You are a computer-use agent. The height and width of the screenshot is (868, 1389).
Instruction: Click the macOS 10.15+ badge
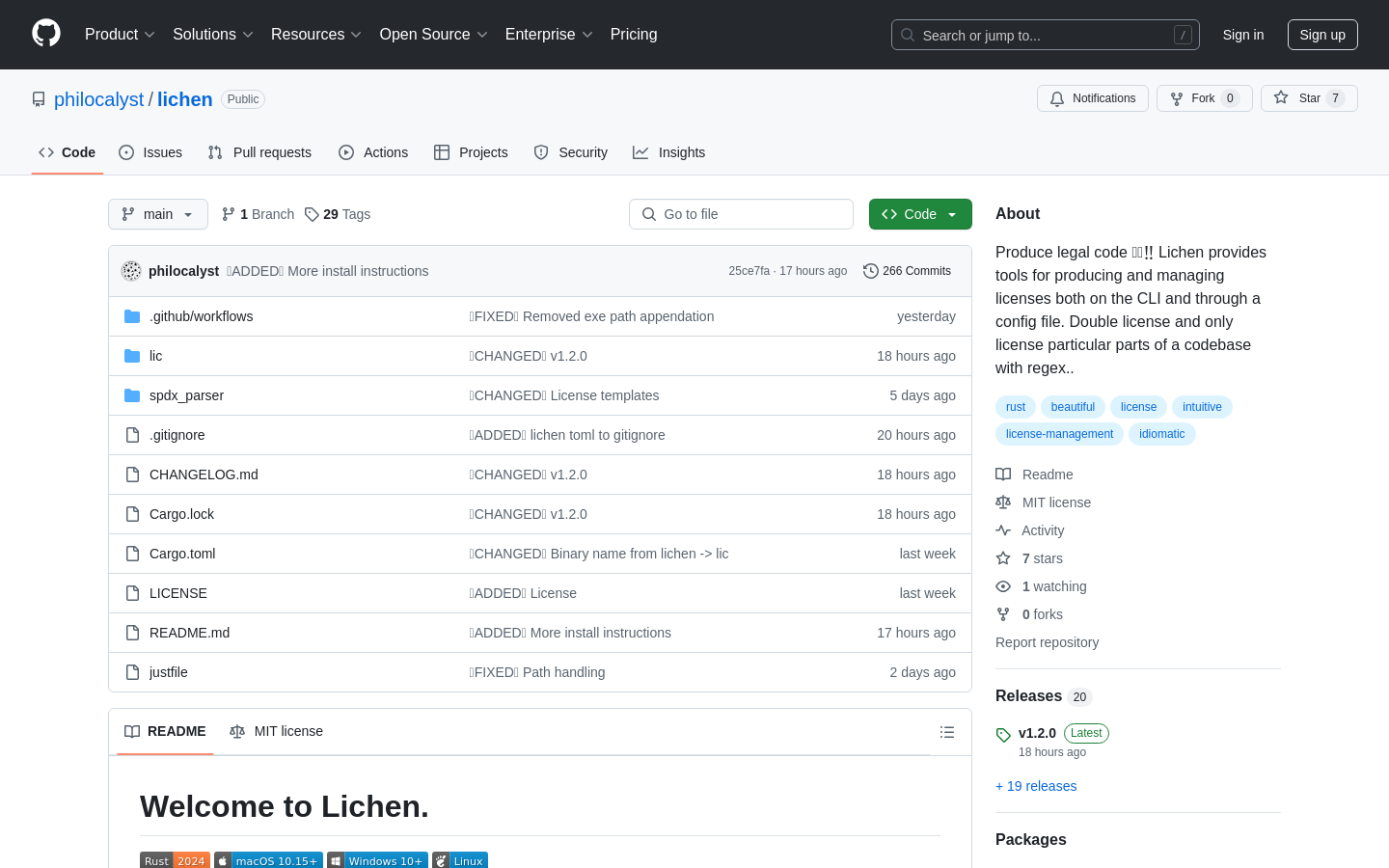(268, 860)
